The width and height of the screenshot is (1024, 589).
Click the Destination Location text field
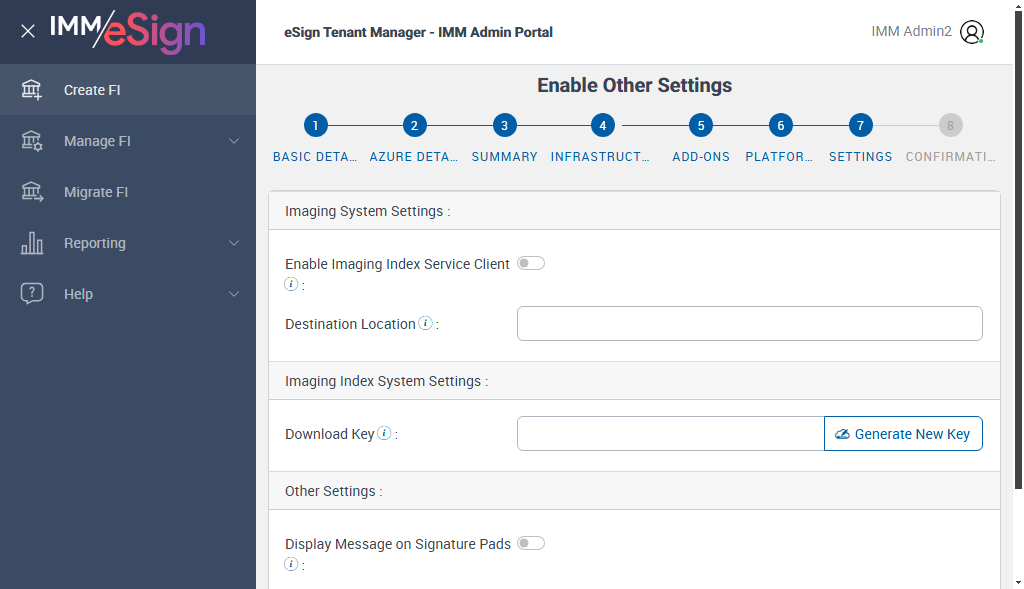coord(749,324)
